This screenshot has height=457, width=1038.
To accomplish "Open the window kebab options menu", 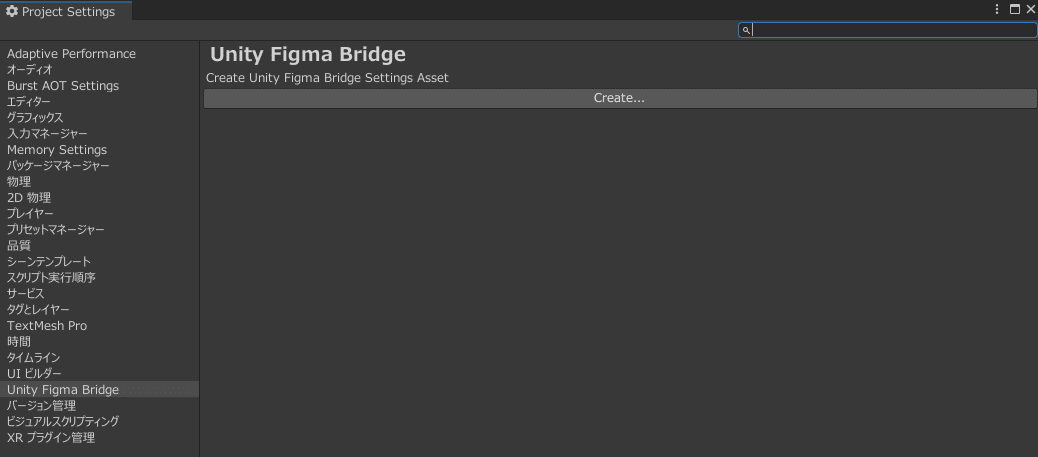I will 998,9.
